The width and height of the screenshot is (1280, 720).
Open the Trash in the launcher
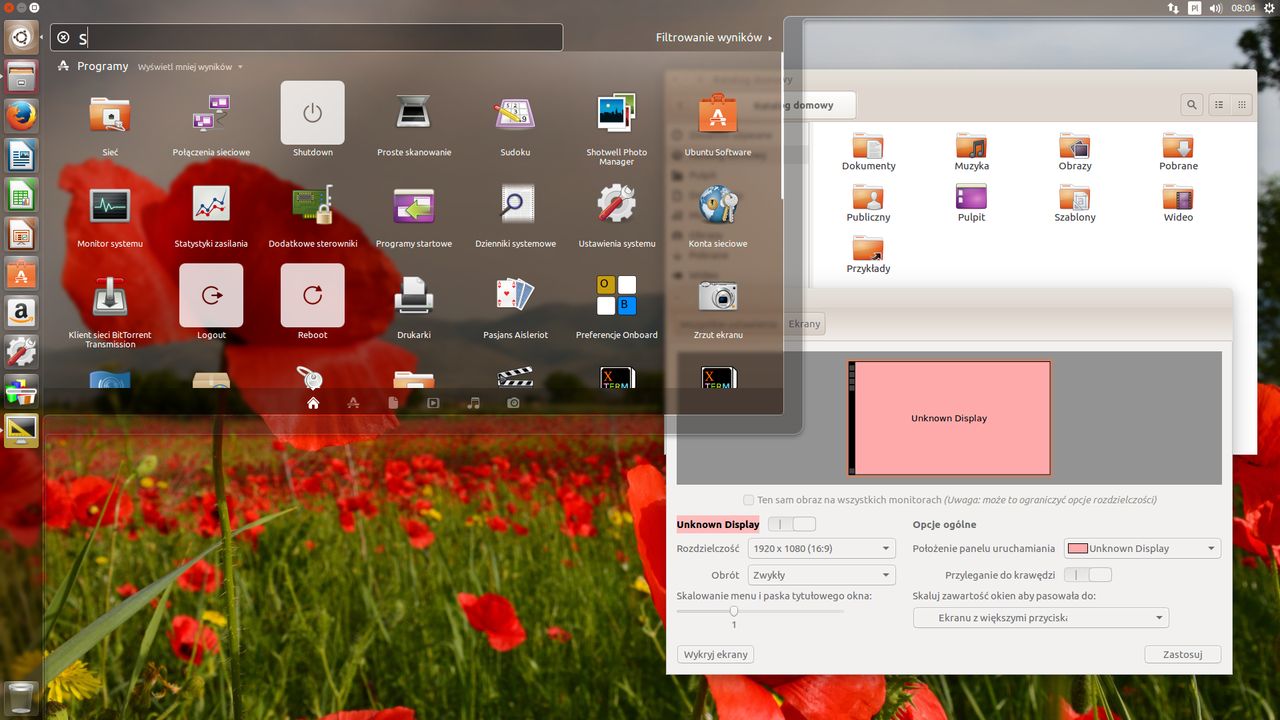[x=21, y=697]
